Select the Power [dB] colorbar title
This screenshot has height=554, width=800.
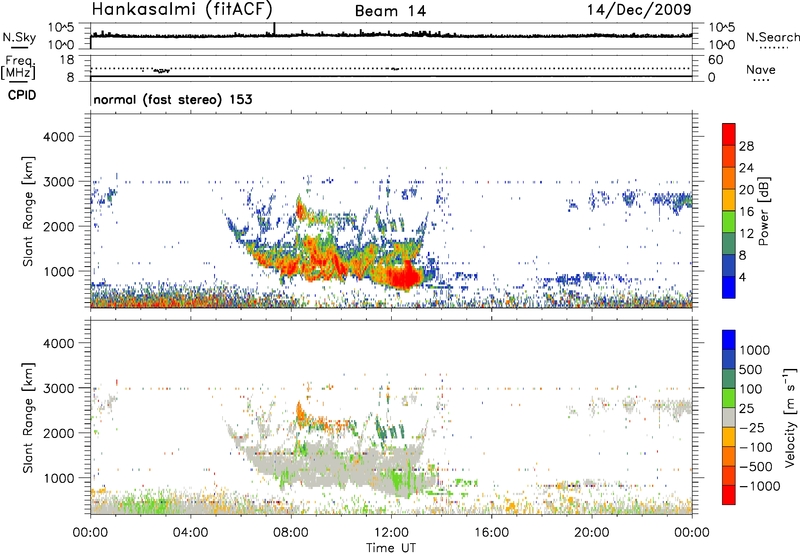click(763, 211)
